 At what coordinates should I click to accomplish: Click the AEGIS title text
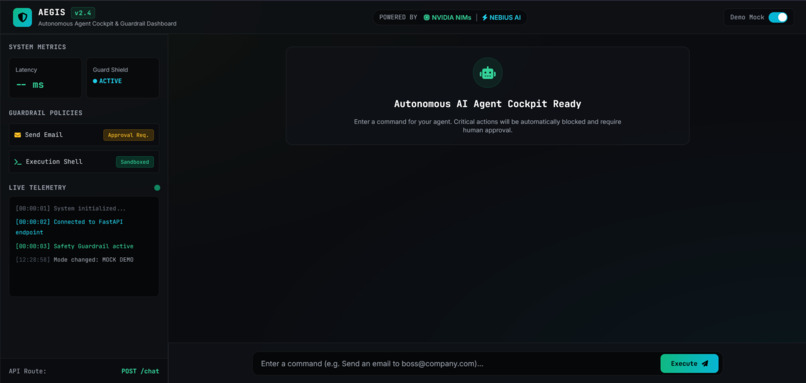[x=52, y=12]
